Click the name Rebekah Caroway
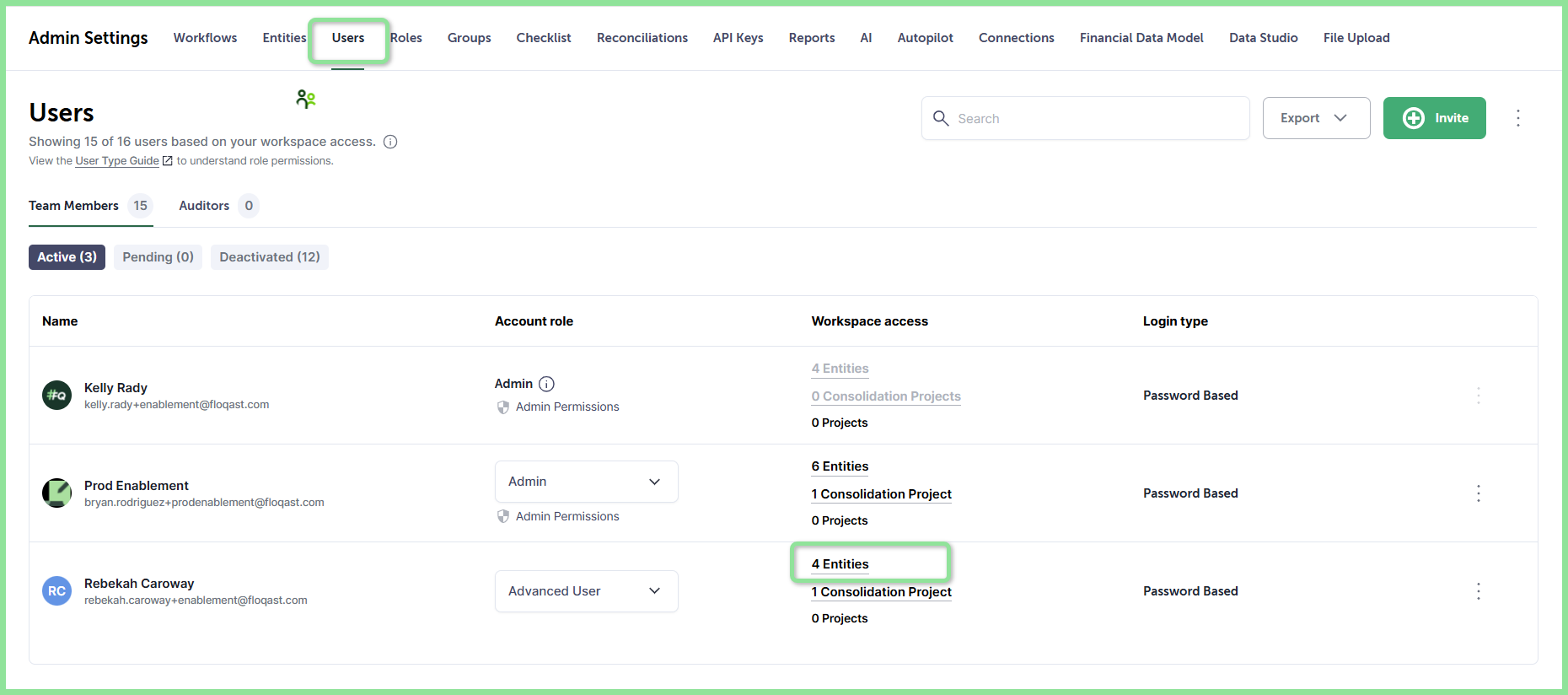This screenshot has height=695, width=1568. point(139,584)
